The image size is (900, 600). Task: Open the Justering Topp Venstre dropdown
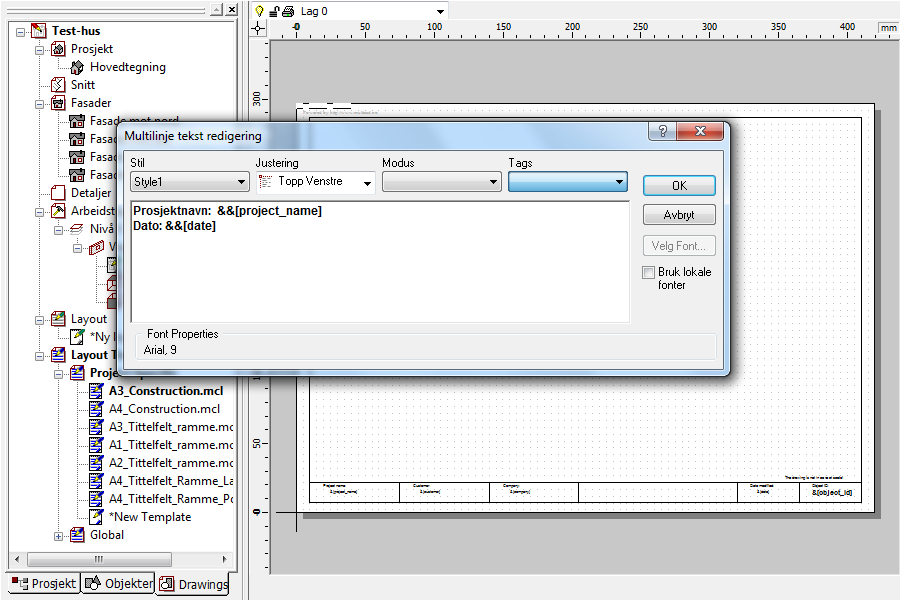[315, 182]
